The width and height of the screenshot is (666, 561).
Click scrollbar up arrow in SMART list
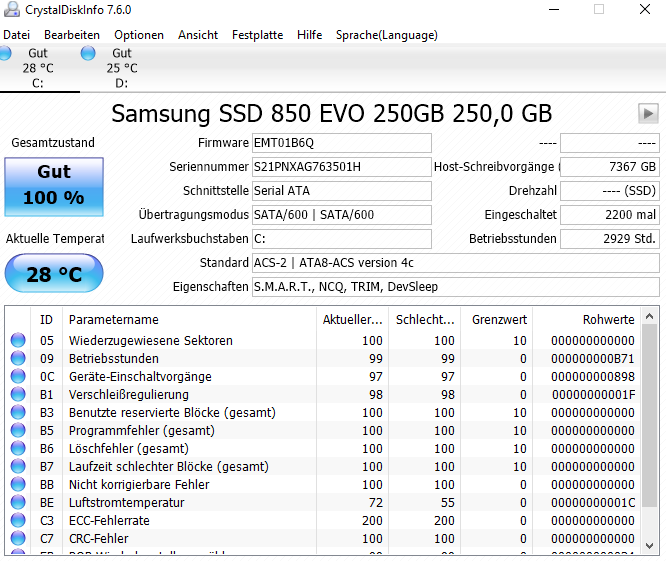pos(649,316)
